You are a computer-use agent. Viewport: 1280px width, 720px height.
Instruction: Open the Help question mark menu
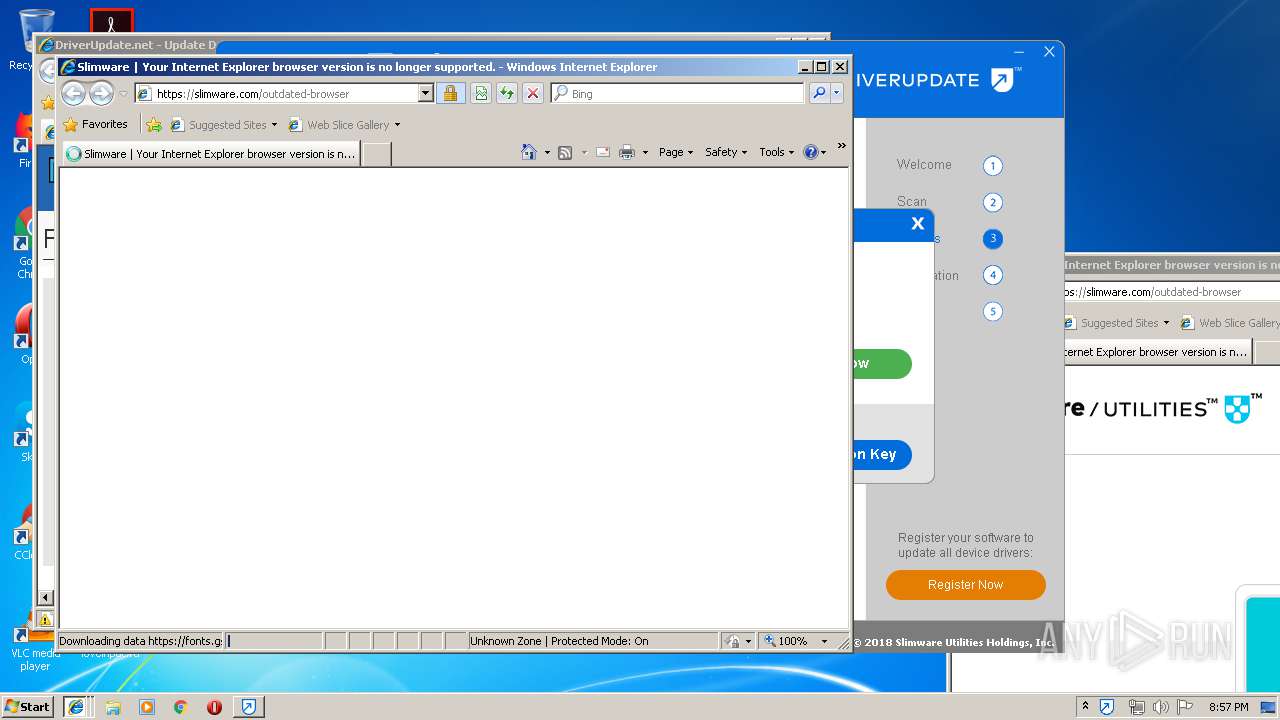(815, 152)
